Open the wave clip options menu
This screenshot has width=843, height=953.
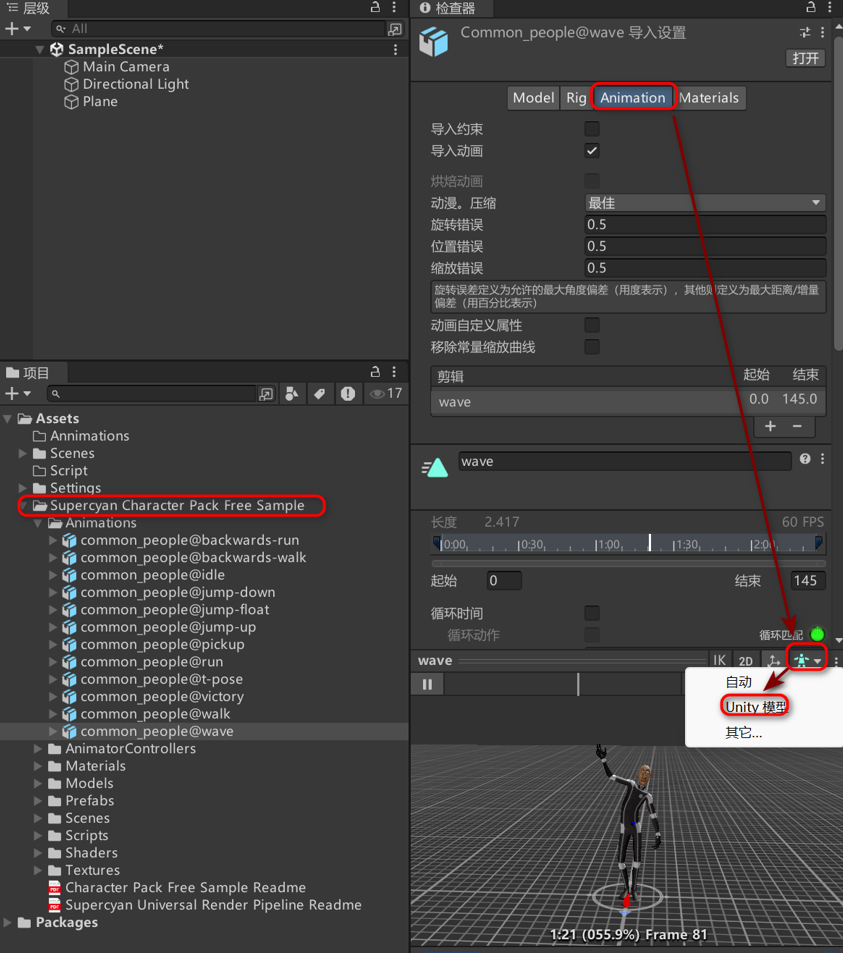(823, 459)
